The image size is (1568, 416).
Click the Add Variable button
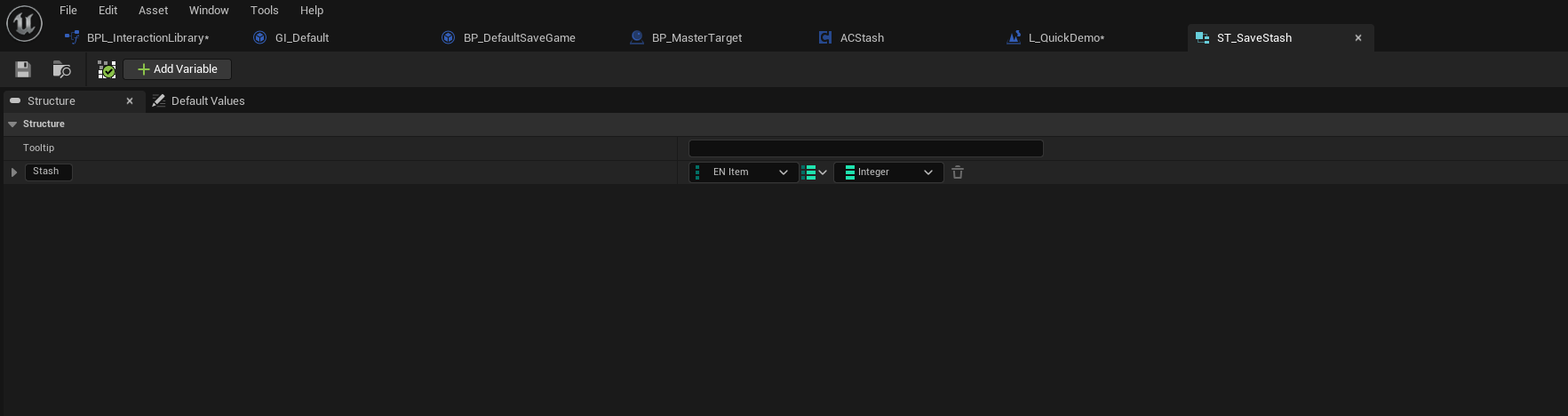point(177,69)
